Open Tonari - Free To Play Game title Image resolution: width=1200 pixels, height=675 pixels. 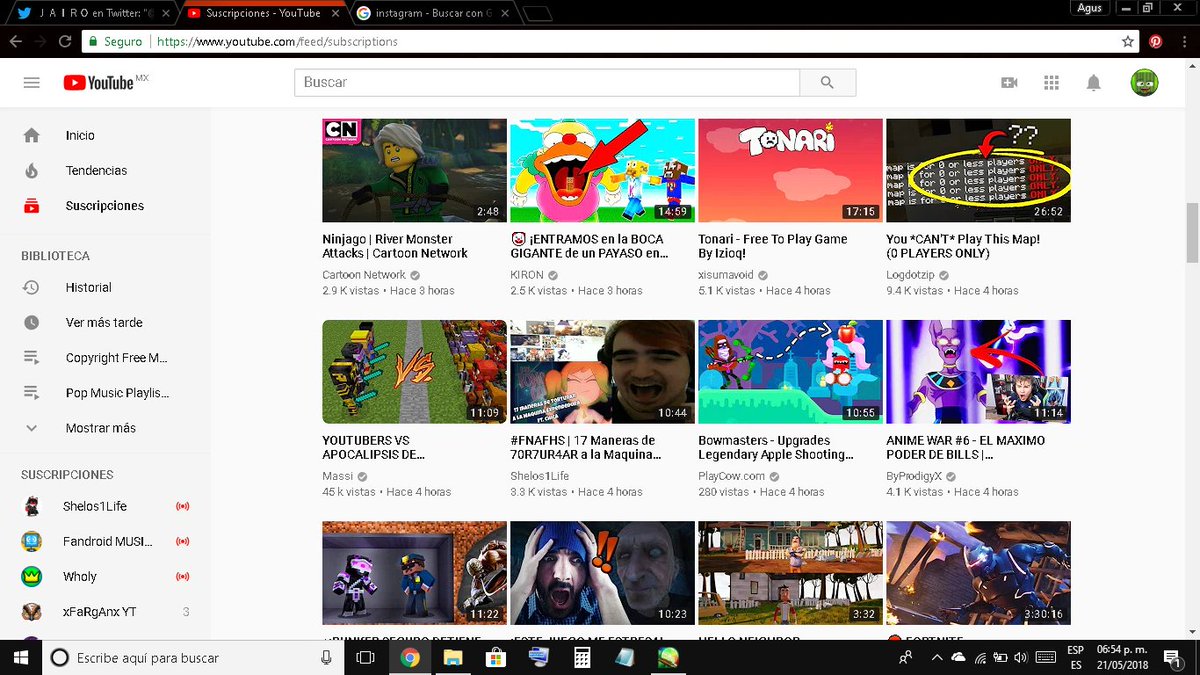[773, 246]
